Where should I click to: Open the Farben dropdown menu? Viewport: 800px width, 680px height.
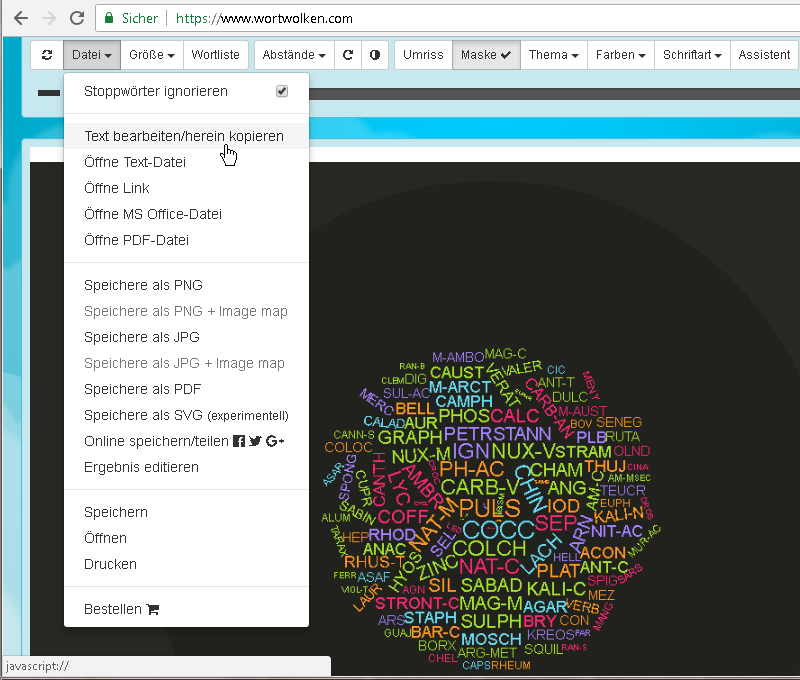coord(620,55)
